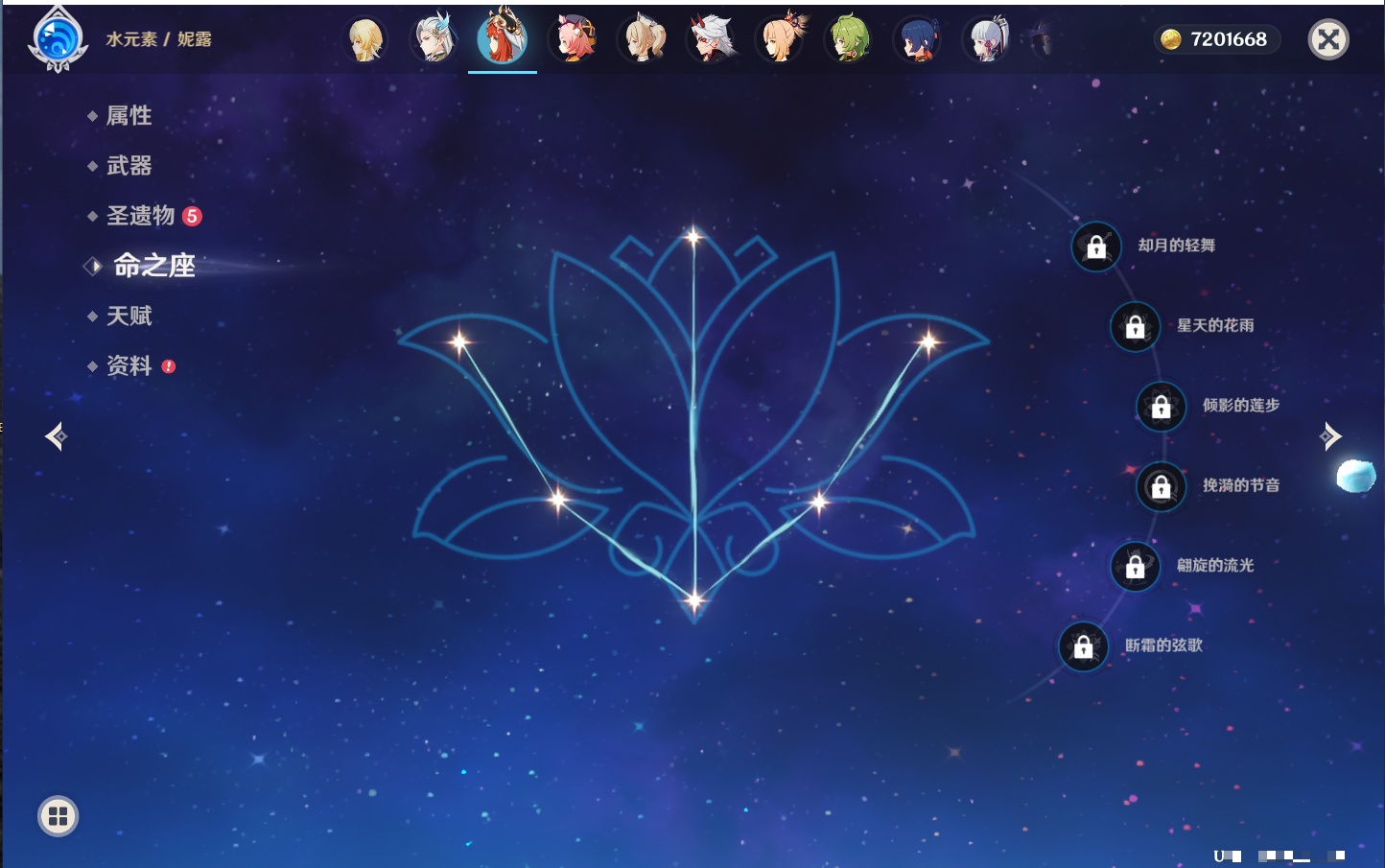The width and height of the screenshot is (1385, 868).
Task: Select the highlighted red-haired Nilou avatar
Action: pyautogui.click(x=502, y=37)
